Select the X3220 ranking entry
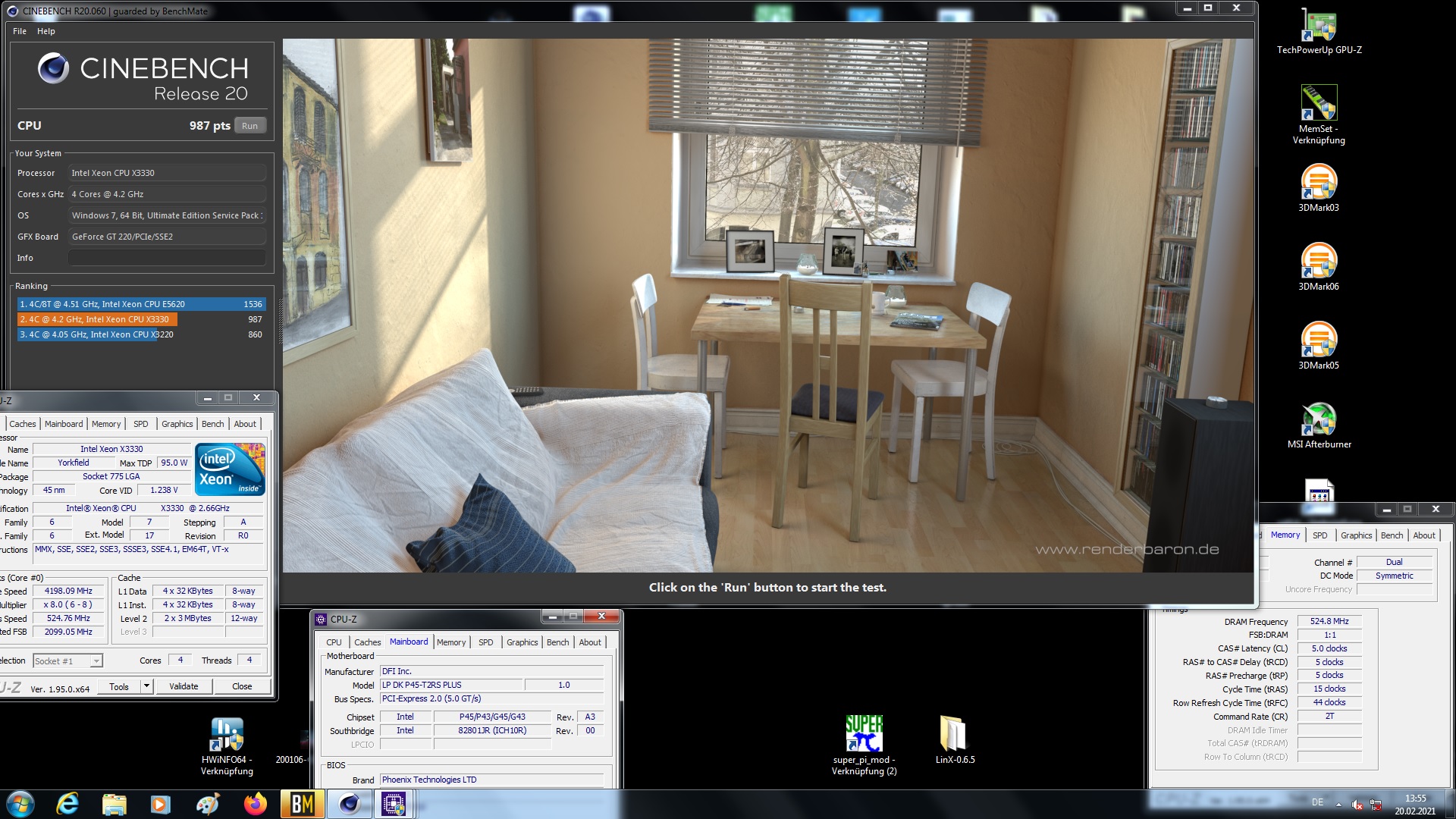Image resolution: width=1456 pixels, height=819 pixels. click(140, 334)
